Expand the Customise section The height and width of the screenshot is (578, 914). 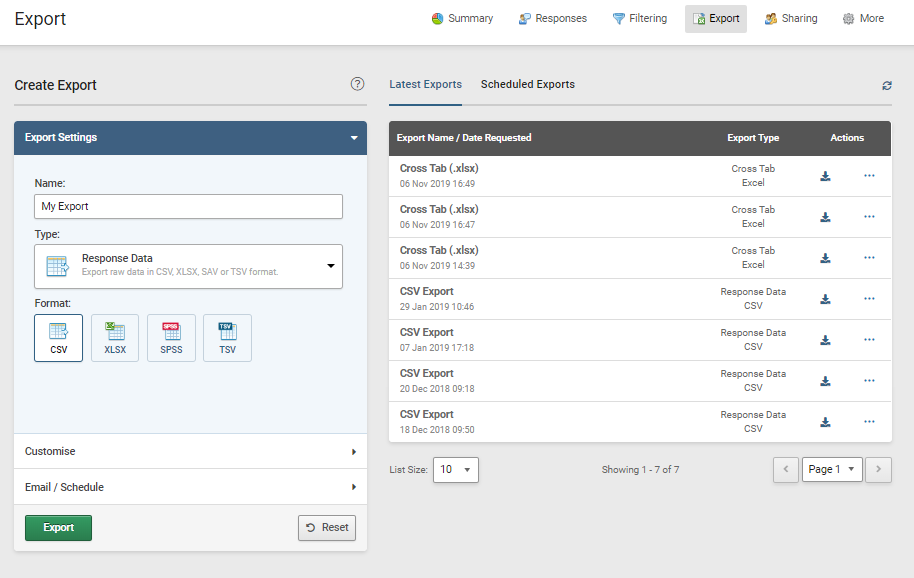tap(188, 451)
